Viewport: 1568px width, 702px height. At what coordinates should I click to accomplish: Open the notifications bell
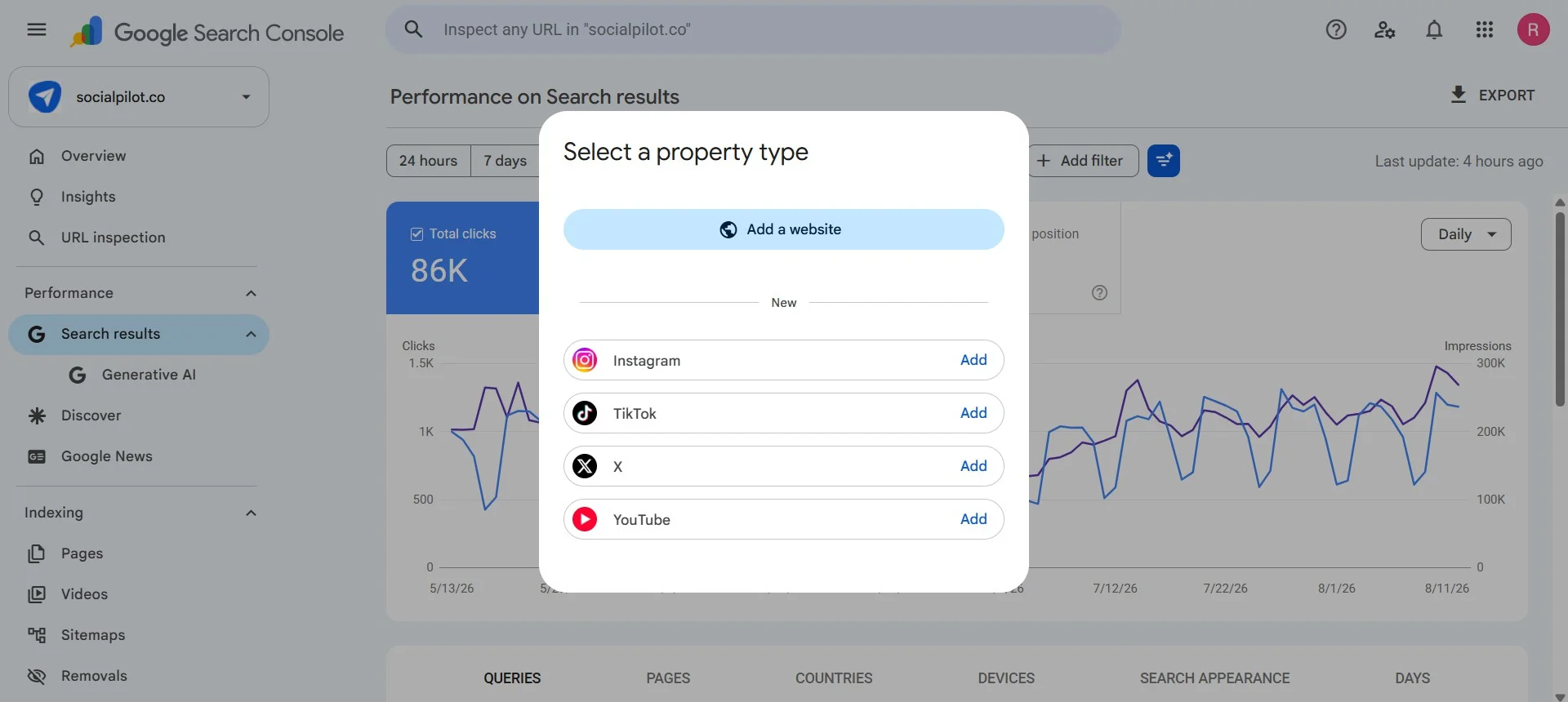(1434, 30)
